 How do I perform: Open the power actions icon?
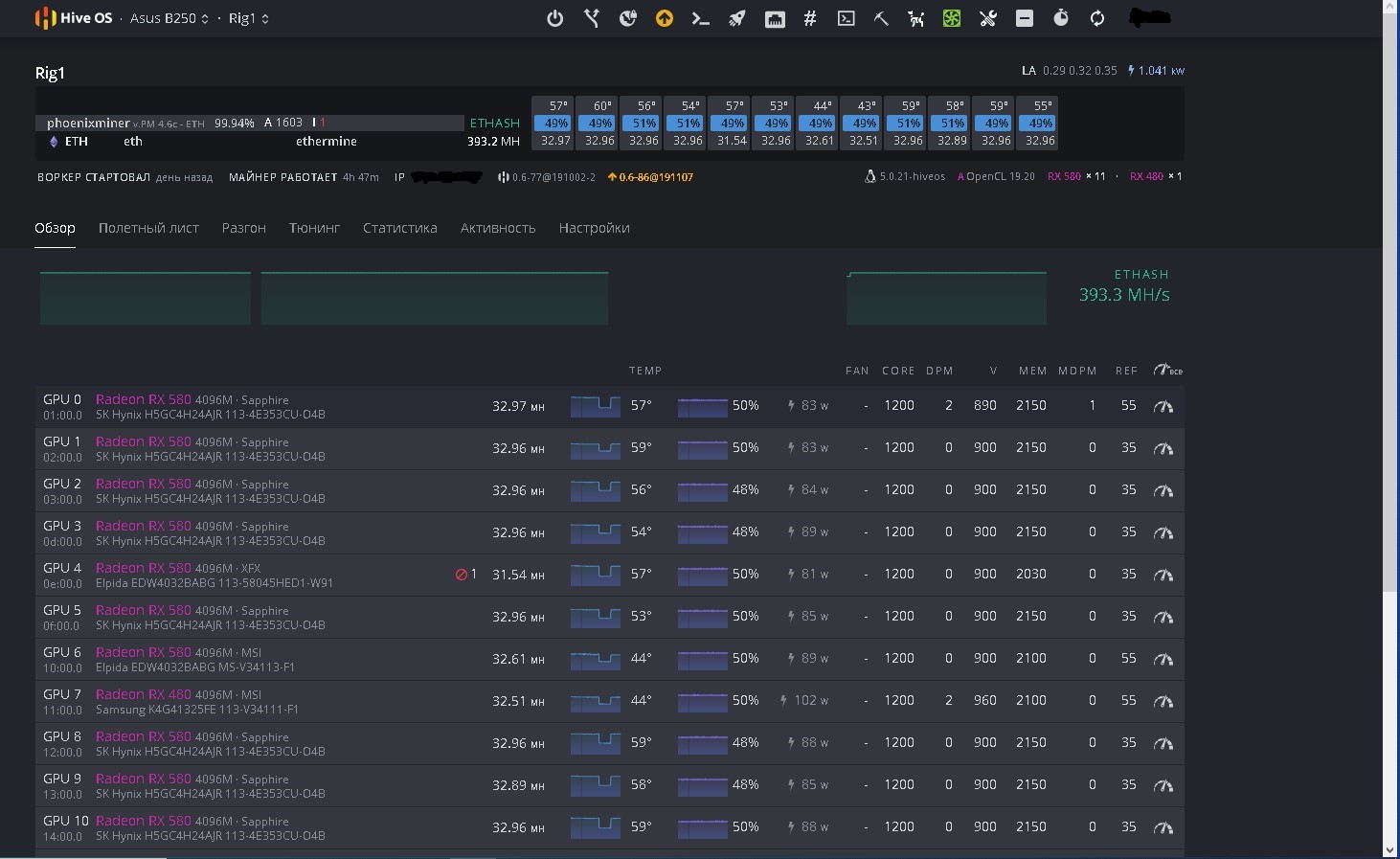pos(555,18)
